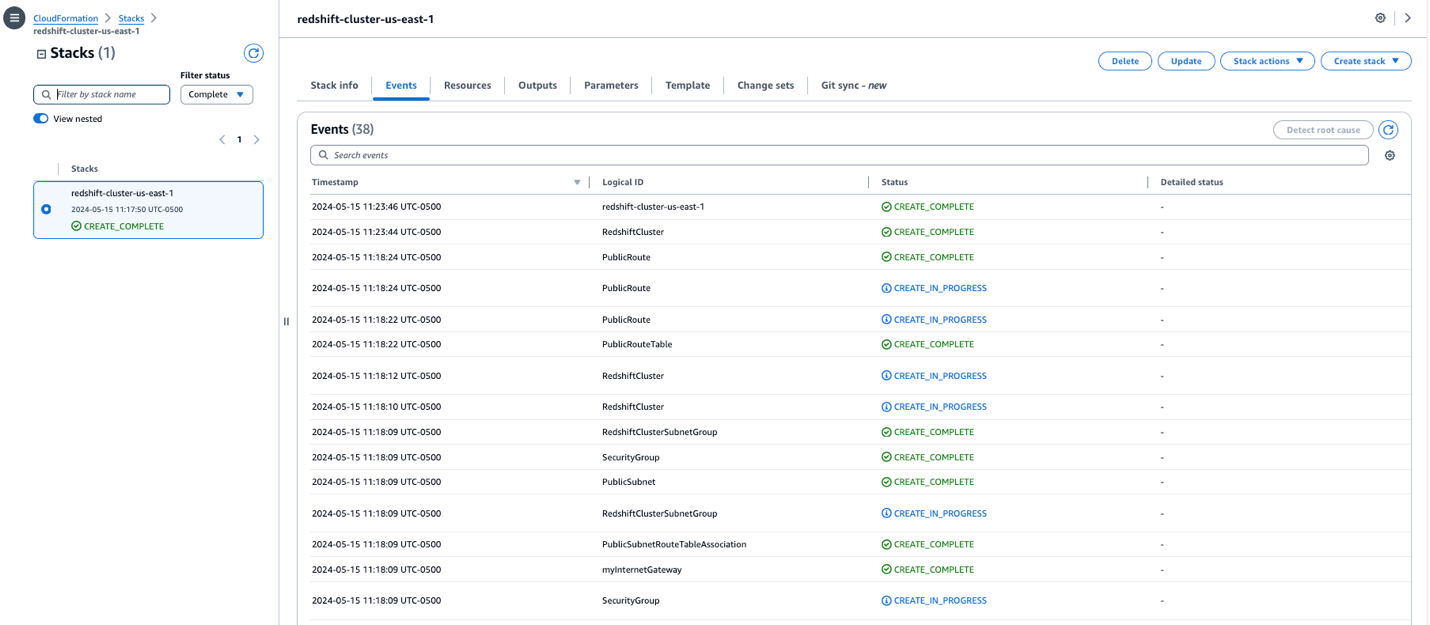Open the Outputs tab
This screenshot has height=625, width=1430.
click(537, 85)
